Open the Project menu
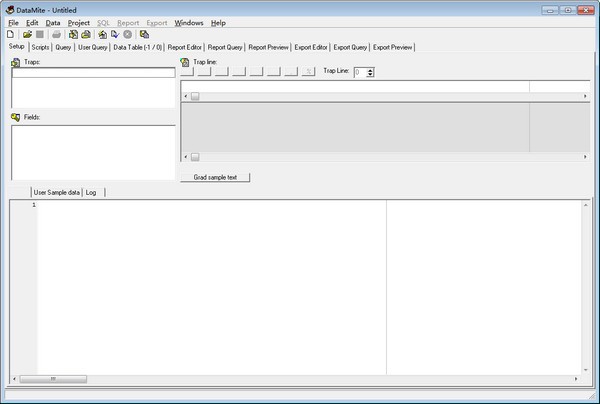This screenshot has height=404, width=600. click(78, 22)
